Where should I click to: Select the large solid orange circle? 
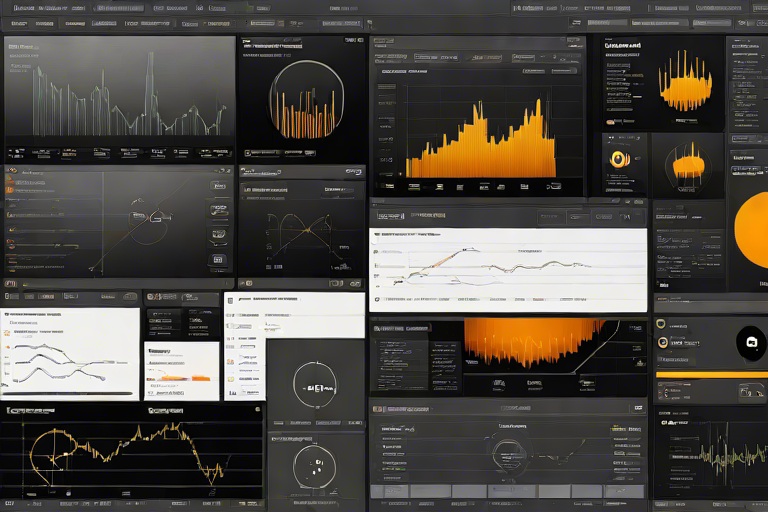tap(751, 229)
